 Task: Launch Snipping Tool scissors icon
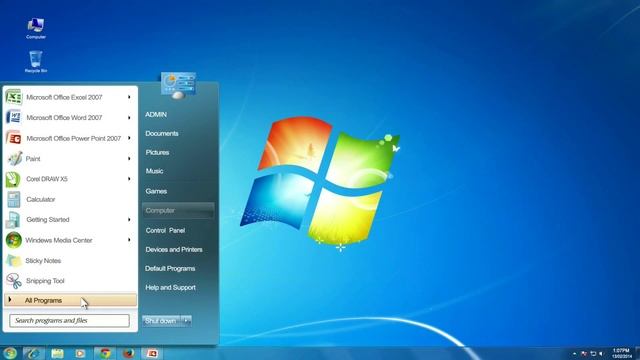tap(13, 281)
